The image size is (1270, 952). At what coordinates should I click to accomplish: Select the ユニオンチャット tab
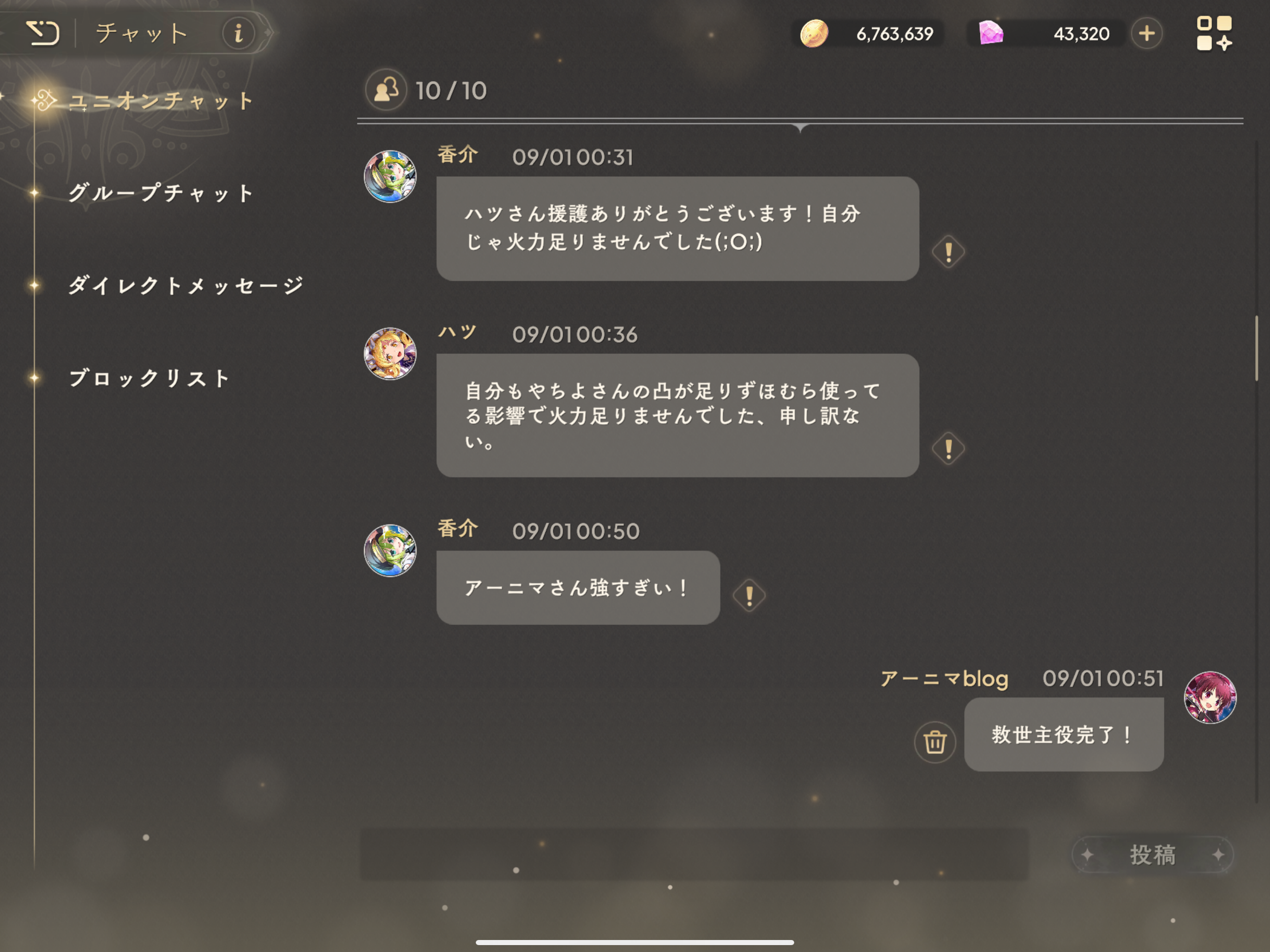(161, 101)
